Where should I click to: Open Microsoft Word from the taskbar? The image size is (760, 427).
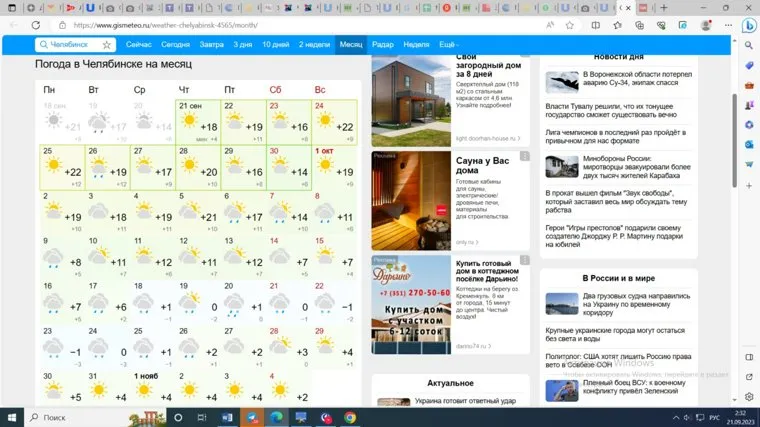point(227,416)
